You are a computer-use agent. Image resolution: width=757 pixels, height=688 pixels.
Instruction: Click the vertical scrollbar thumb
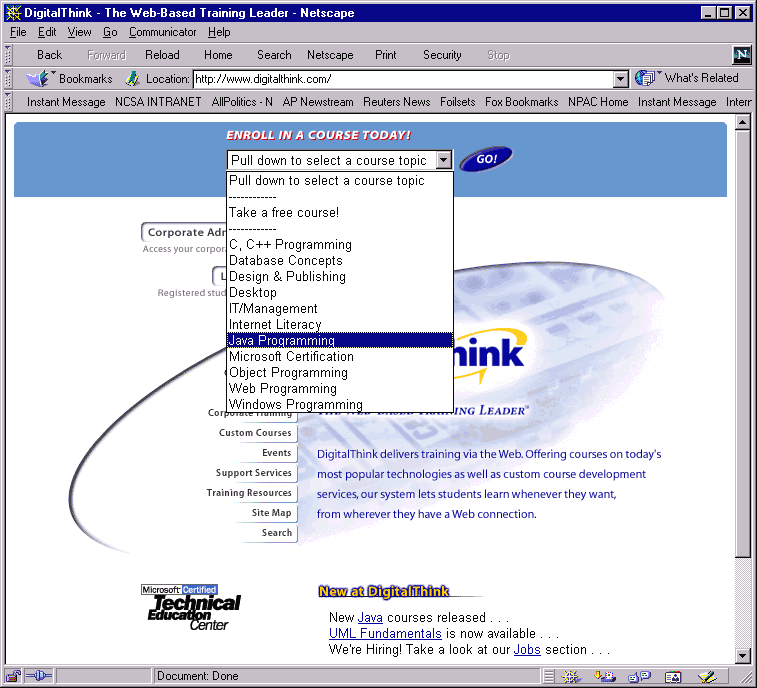743,344
